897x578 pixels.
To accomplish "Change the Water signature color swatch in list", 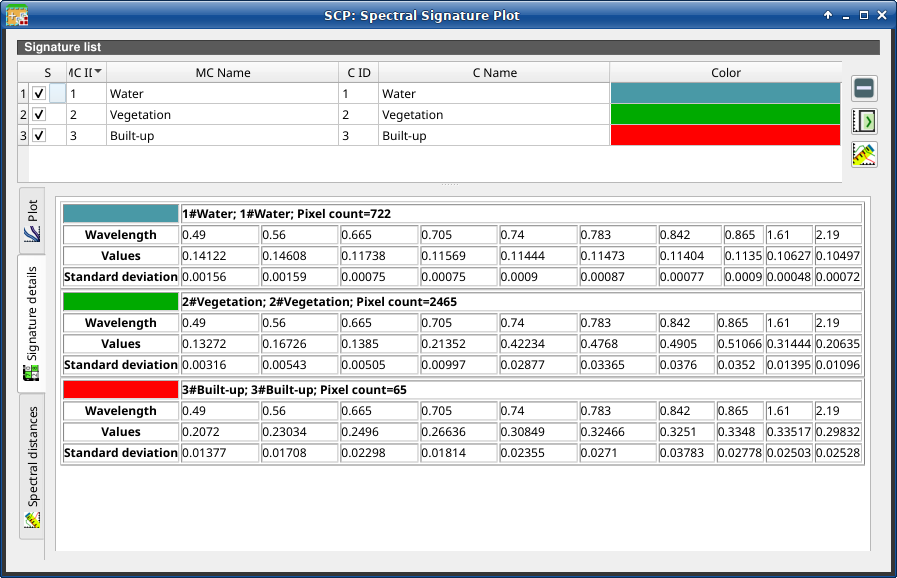I will (725, 93).
